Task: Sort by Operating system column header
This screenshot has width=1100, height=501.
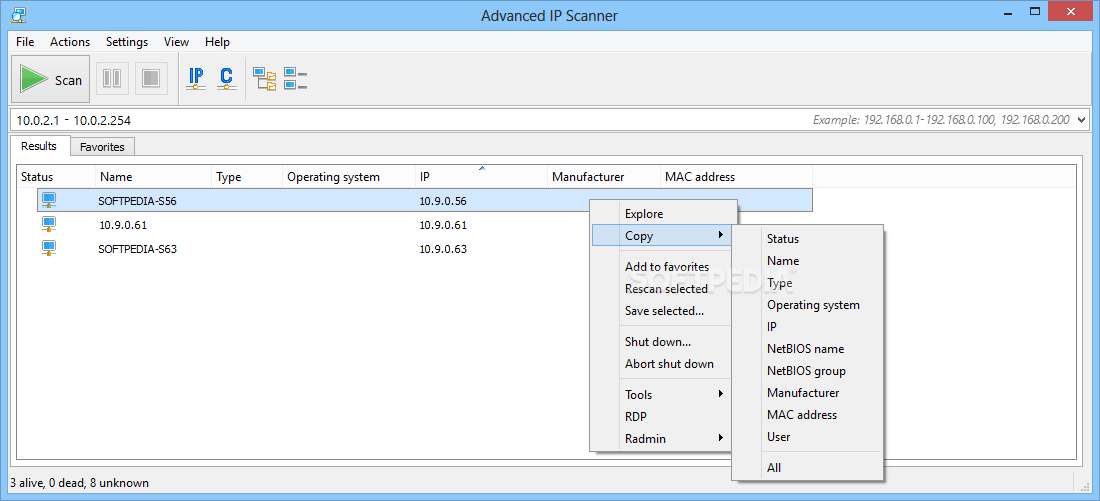Action: 349,177
